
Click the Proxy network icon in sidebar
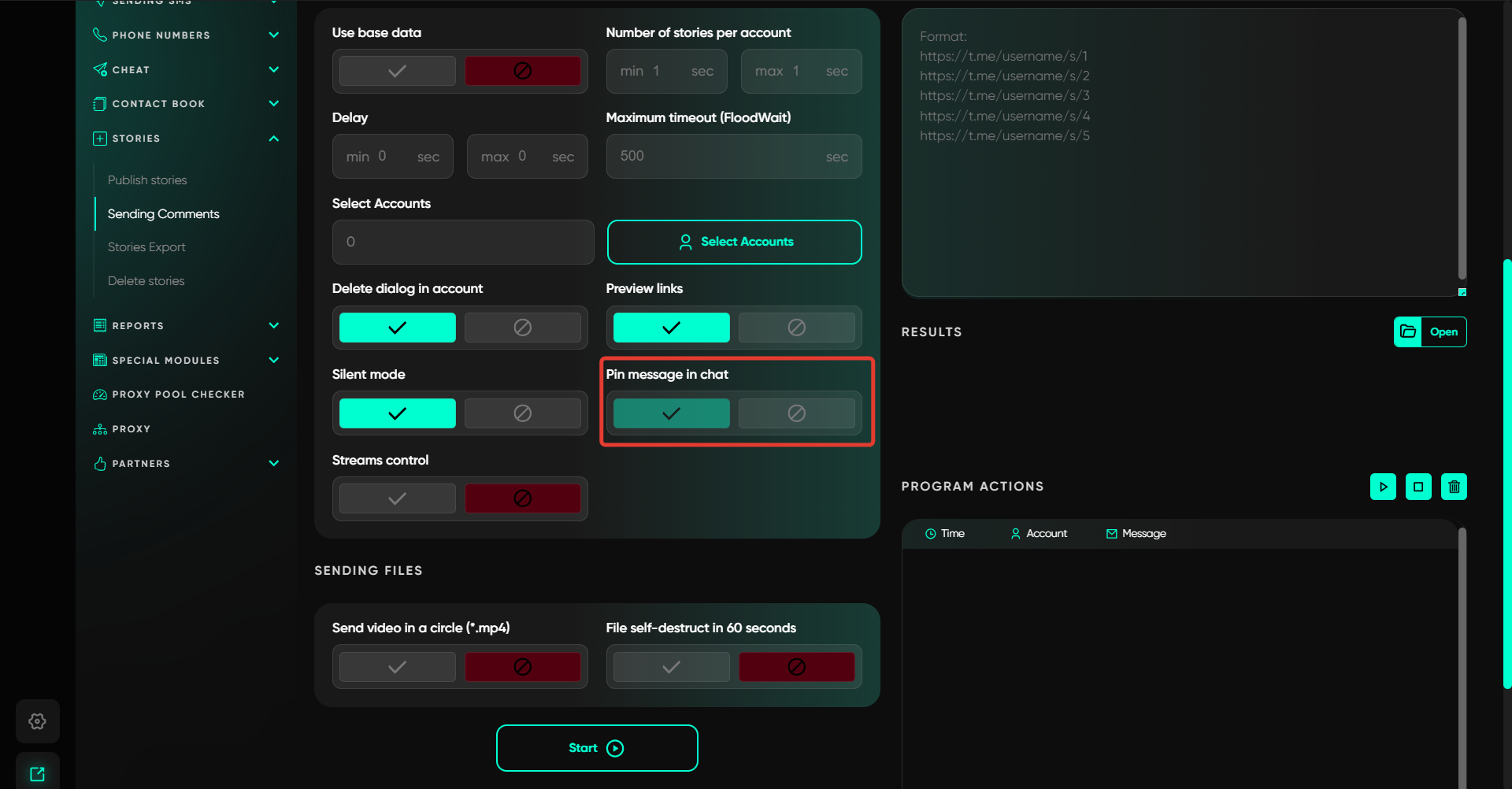pos(100,429)
